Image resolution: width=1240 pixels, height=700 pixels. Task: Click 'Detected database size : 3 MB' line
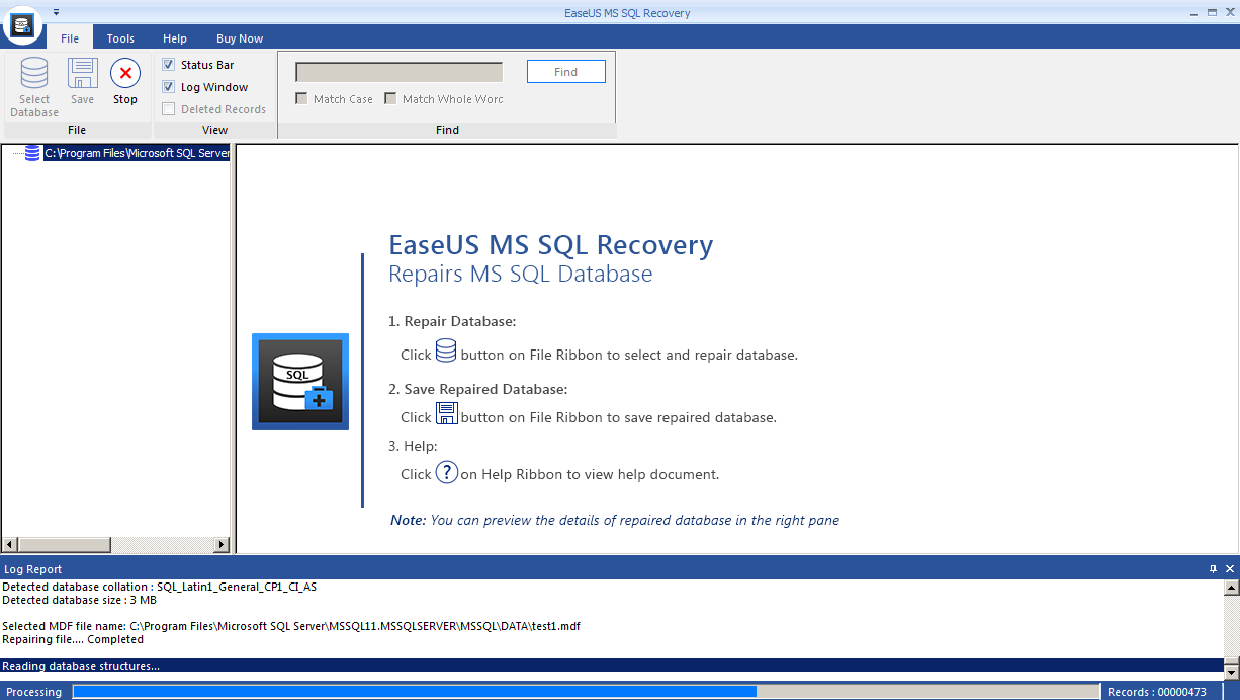tap(79, 600)
